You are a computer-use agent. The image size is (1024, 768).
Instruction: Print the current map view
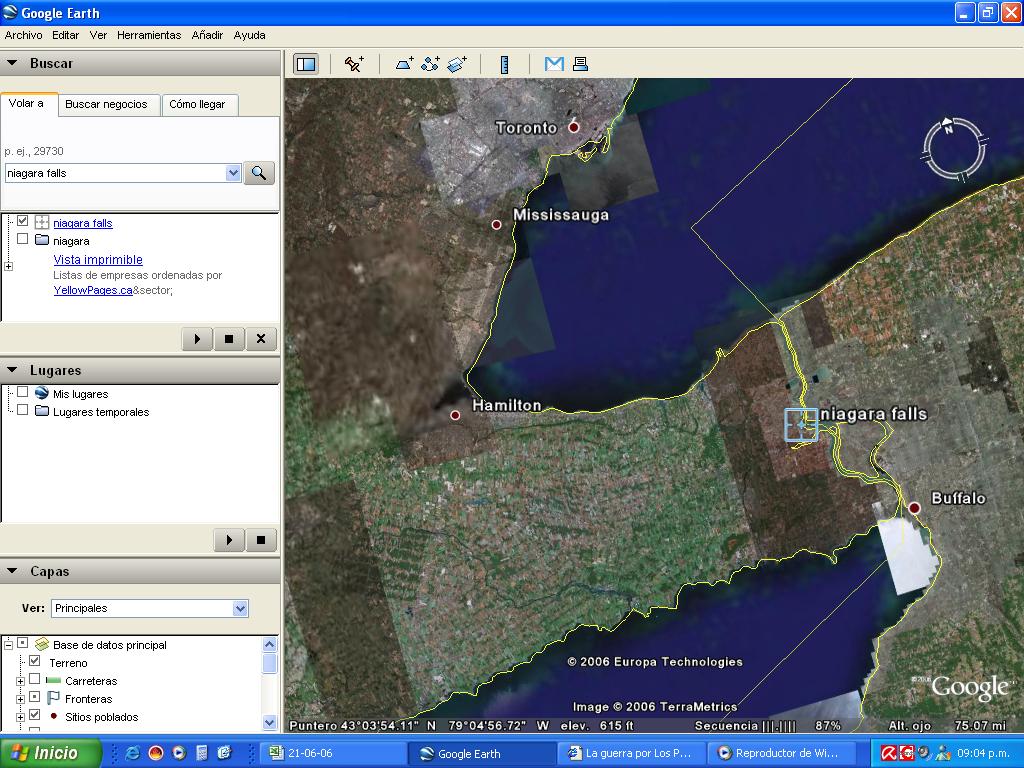point(580,64)
